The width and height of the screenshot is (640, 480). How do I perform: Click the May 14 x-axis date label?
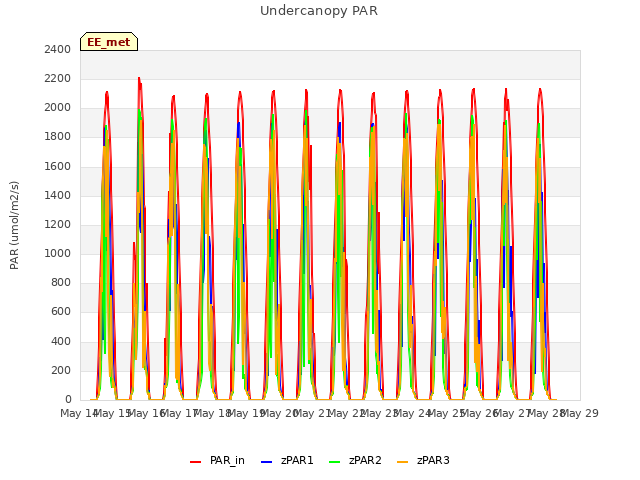tap(79, 413)
